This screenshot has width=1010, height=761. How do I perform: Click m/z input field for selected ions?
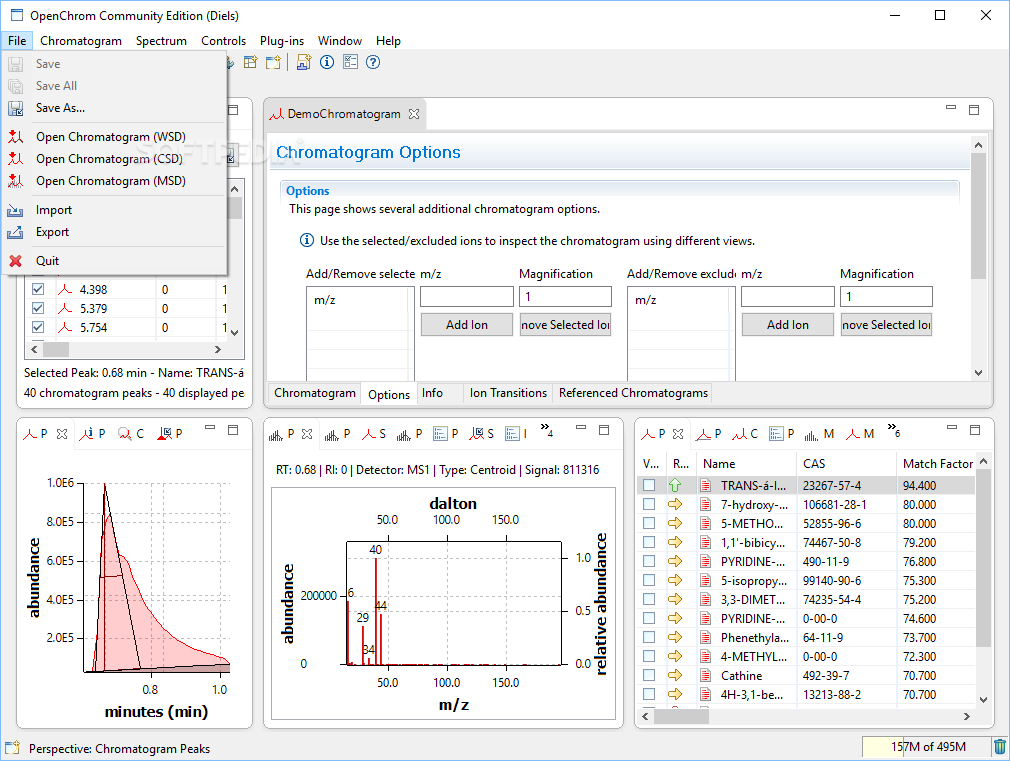pyautogui.click(x=466, y=296)
